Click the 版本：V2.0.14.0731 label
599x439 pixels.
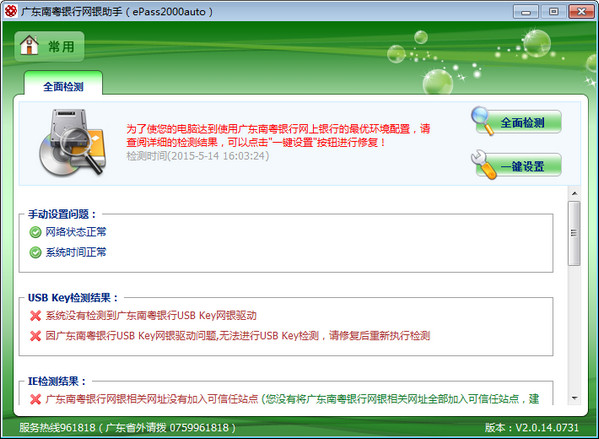click(x=532, y=428)
